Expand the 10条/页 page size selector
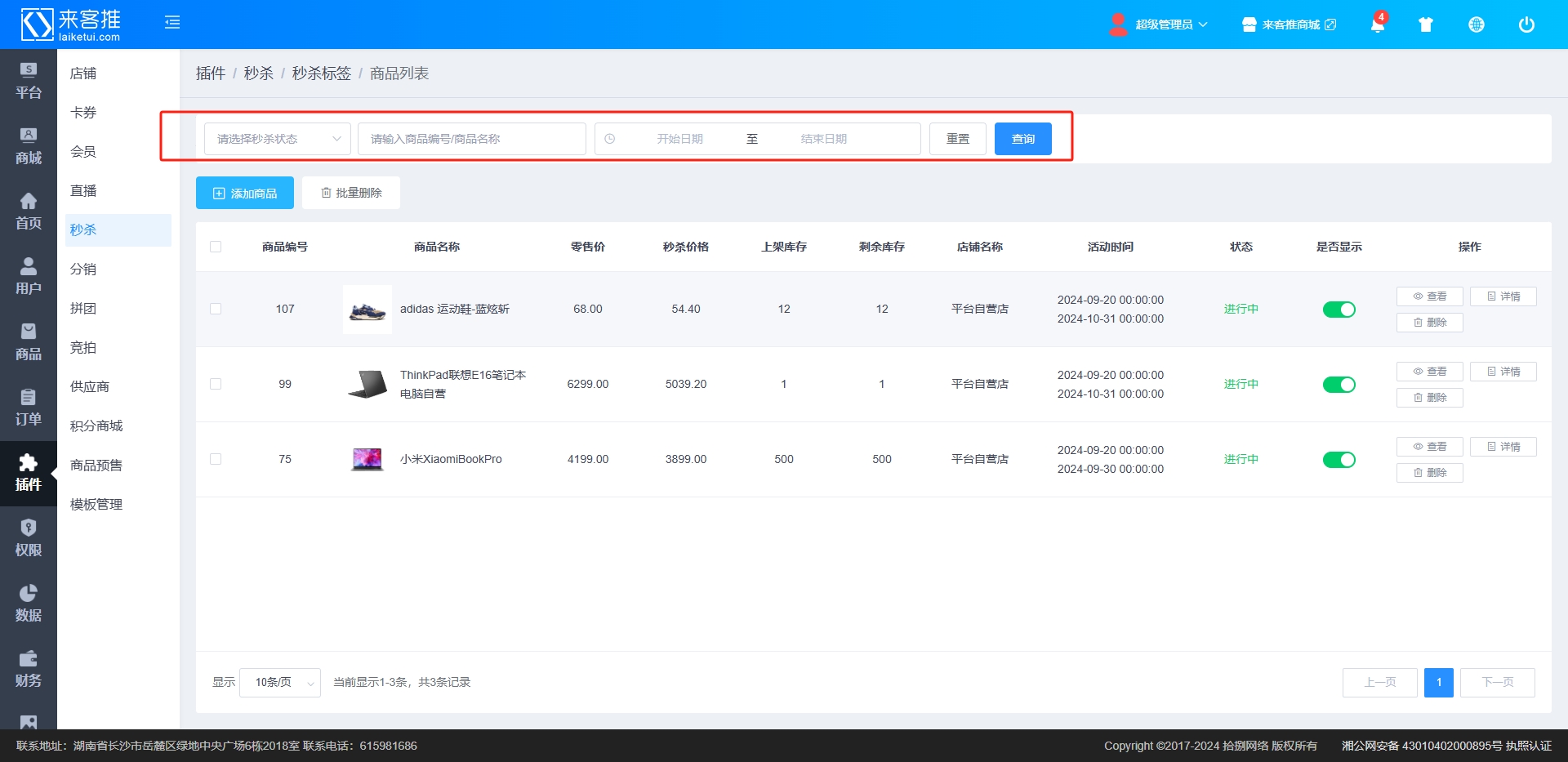Screen dimensions: 1568x762 click(x=279, y=682)
